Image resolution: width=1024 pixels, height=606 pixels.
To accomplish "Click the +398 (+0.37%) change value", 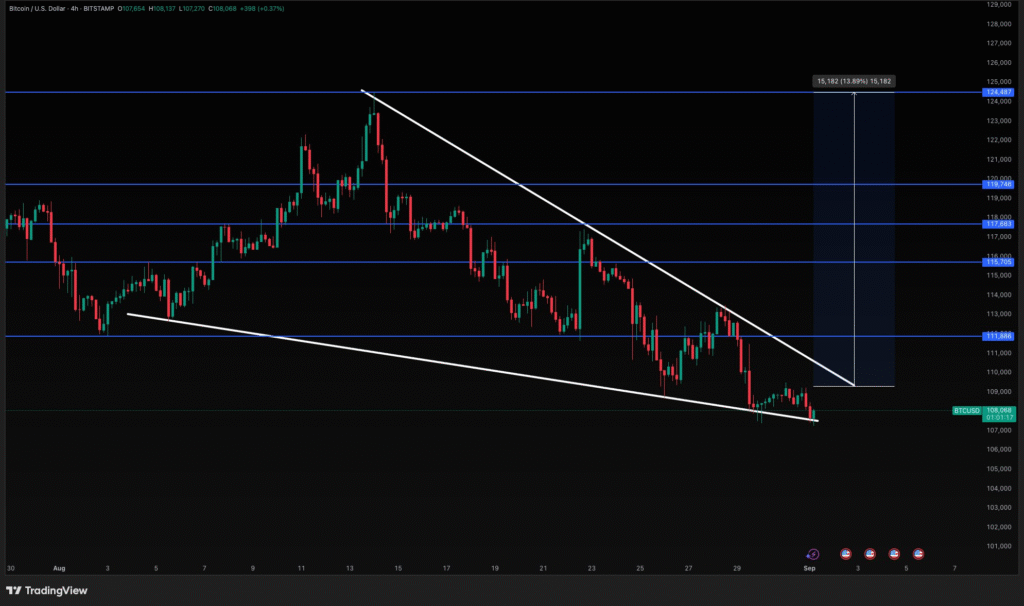I will point(262,8).
